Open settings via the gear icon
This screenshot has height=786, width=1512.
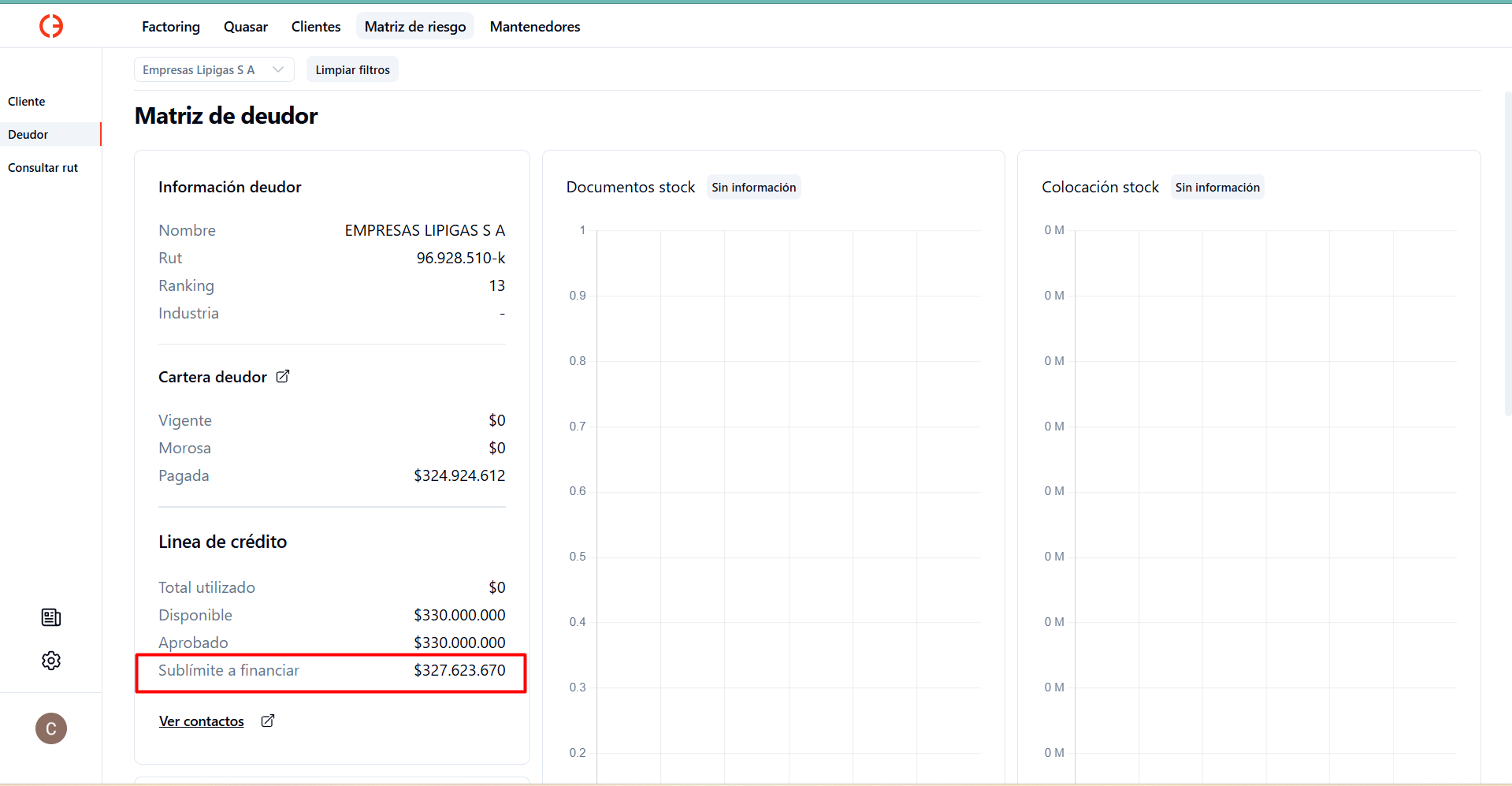pos(50,661)
